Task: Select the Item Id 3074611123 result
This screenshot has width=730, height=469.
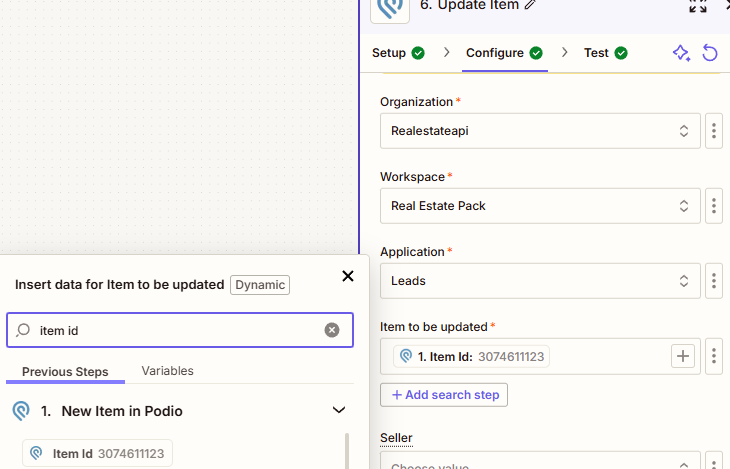Action: 97,453
